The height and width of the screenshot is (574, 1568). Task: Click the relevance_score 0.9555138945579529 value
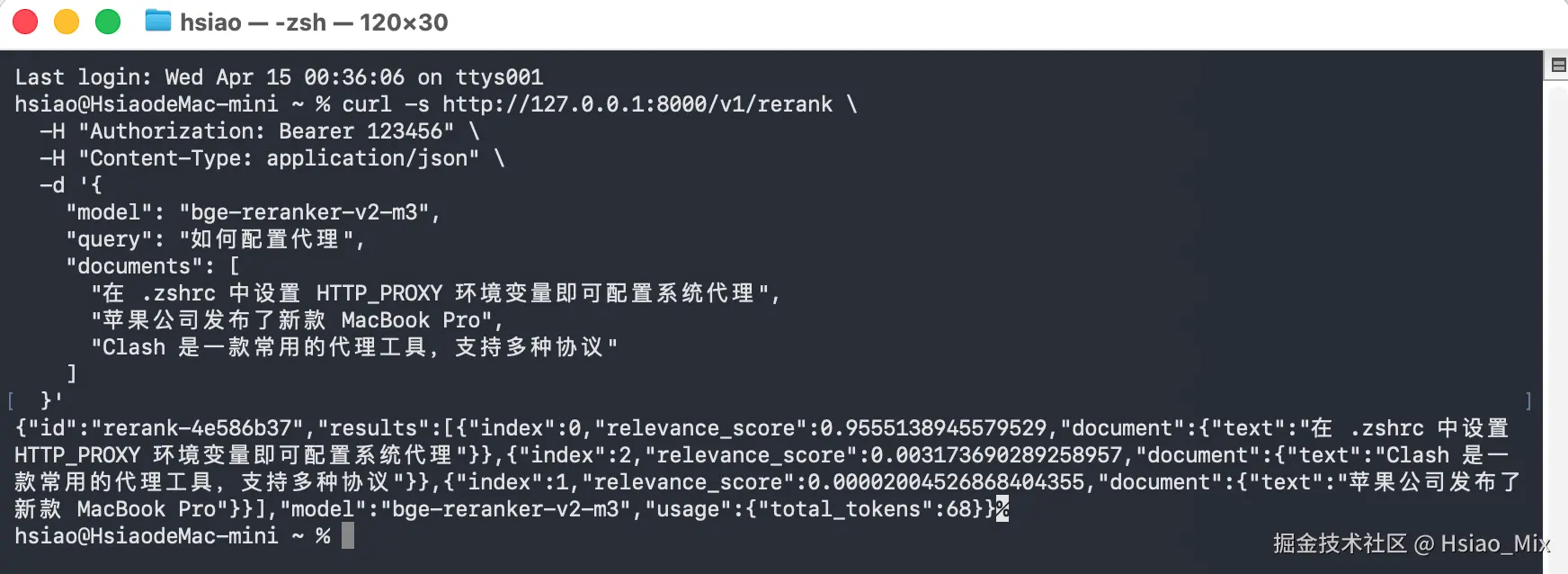934,428
